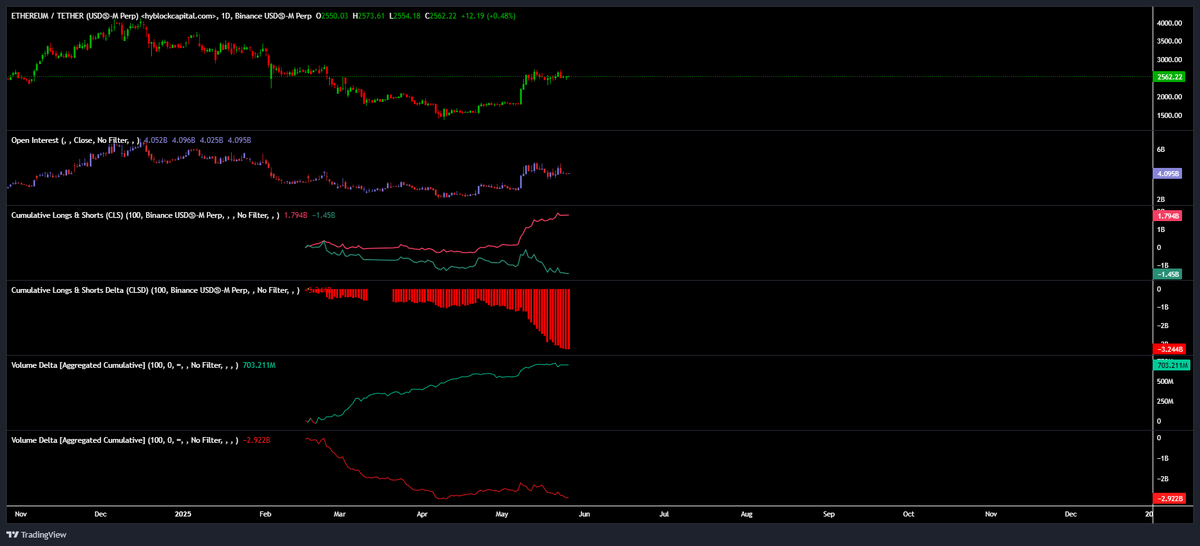Click the Oct marker on time axis

(908, 512)
